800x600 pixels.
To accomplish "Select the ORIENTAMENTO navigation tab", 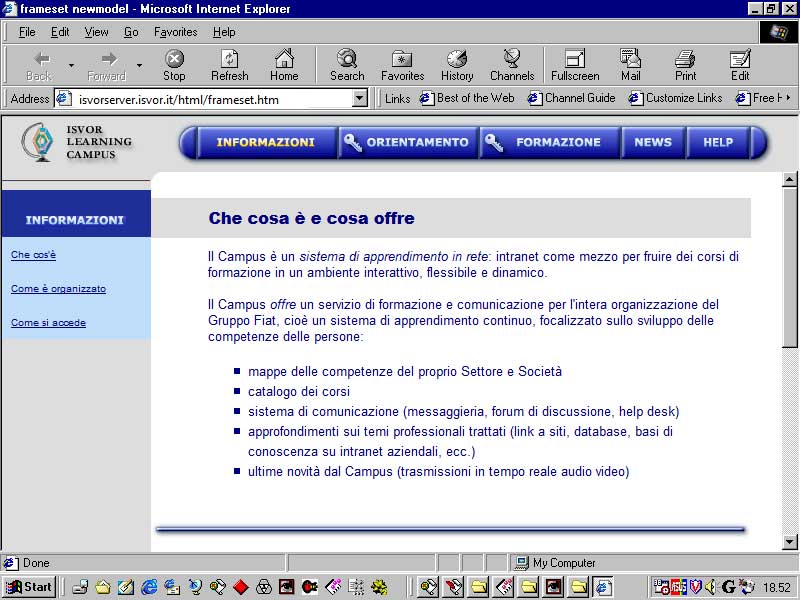I will pos(409,142).
